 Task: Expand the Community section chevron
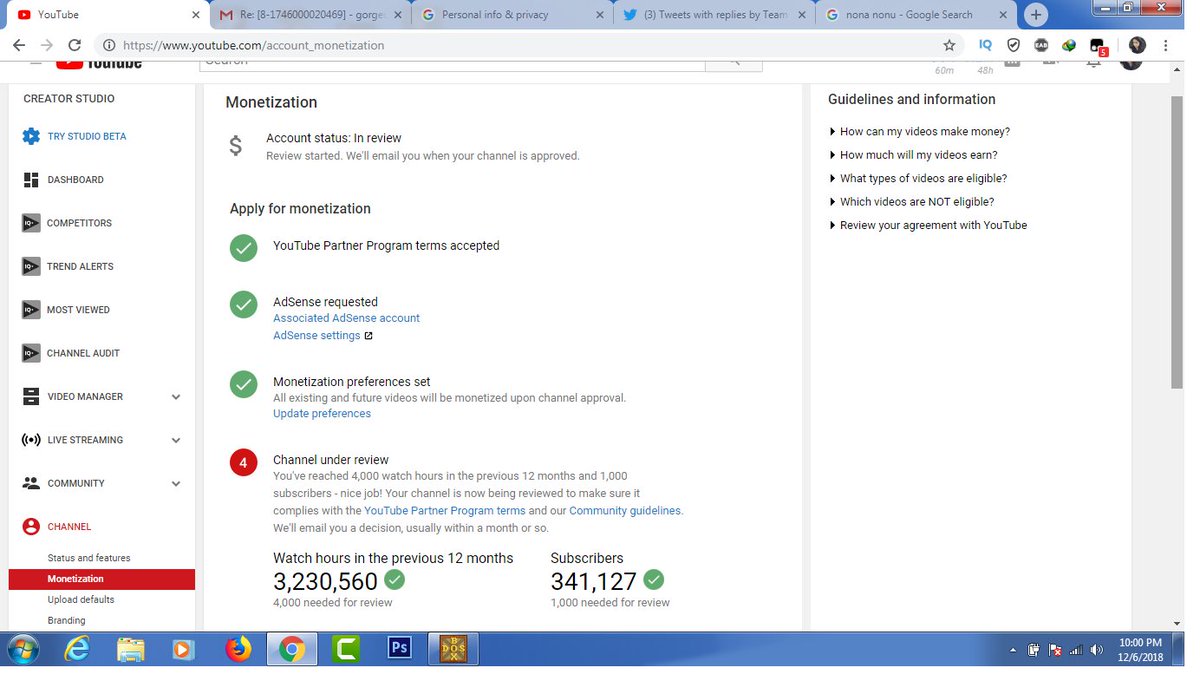click(176, 484)
